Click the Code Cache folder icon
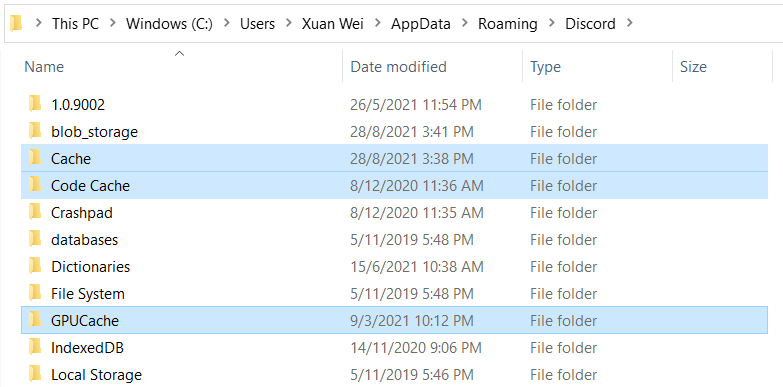Screen dimensions: 783x387 pyautogui.click(x=35, y=185)
